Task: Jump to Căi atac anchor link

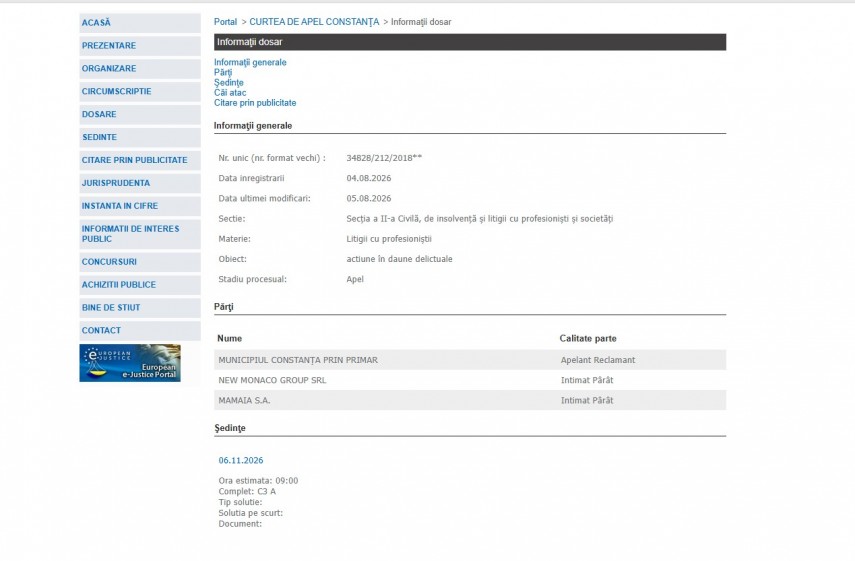Action: pyautogui.click(x=230, y=93)
